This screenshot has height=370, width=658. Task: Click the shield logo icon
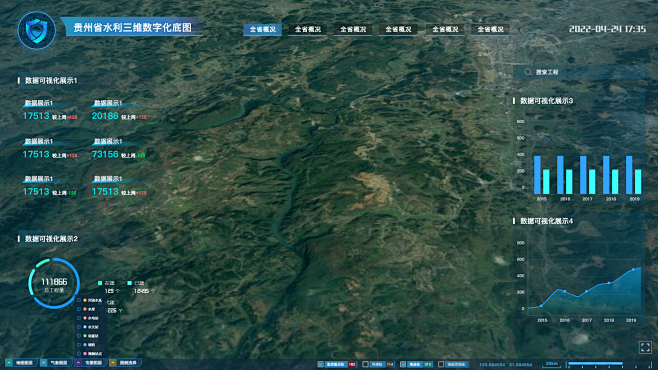pos(37,31)
